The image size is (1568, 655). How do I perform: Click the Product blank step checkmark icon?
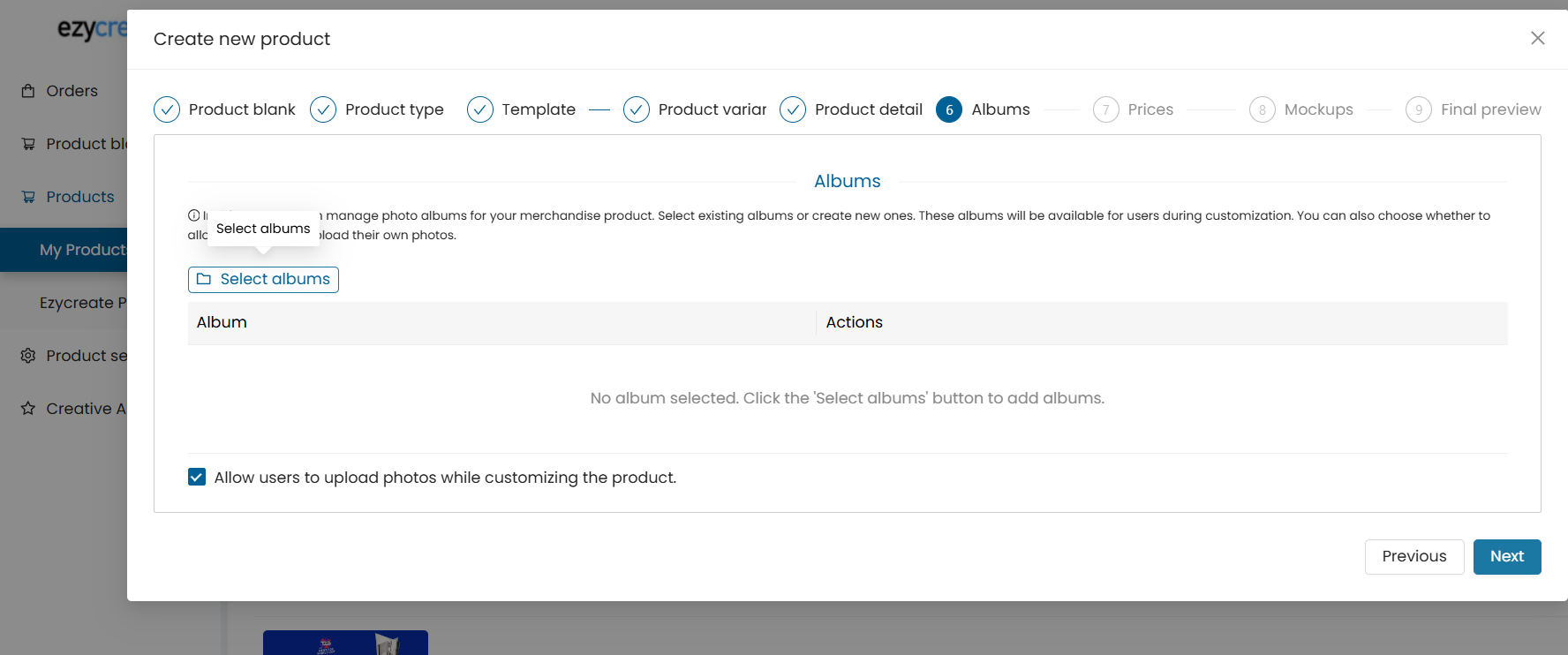point(167,109)
